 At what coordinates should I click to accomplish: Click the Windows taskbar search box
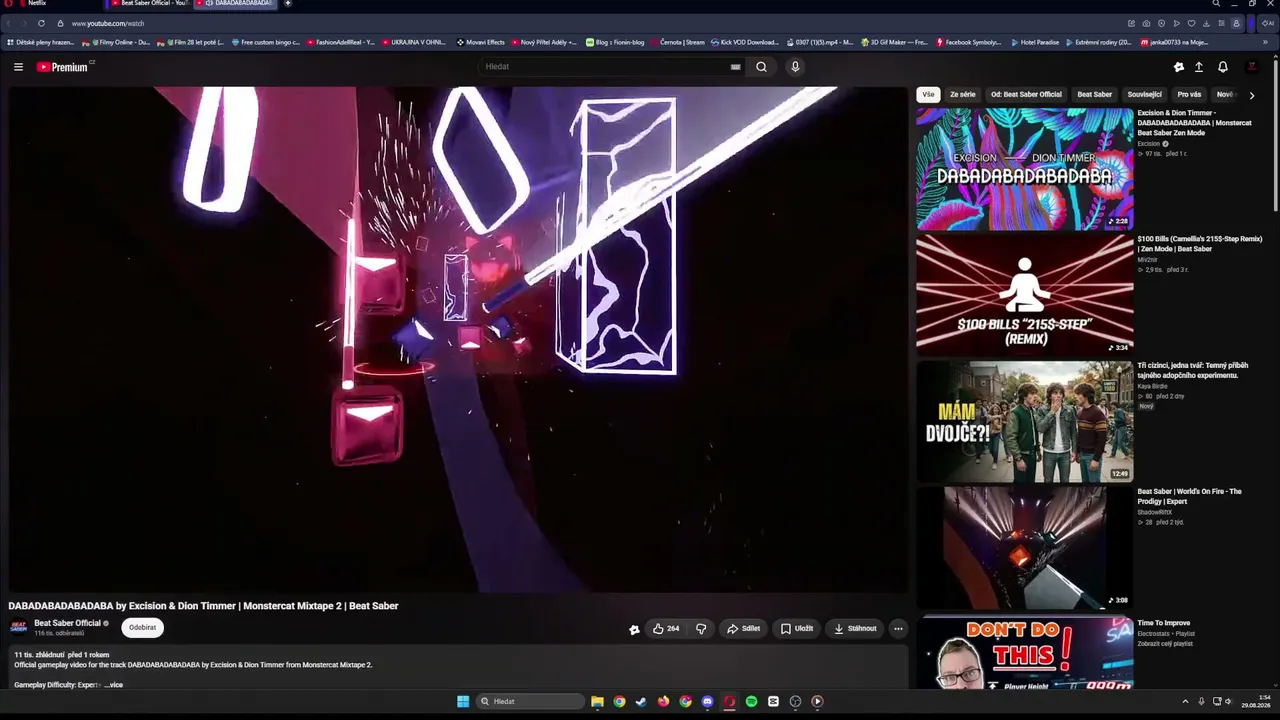pyautogui.click(x=530, y=701)
